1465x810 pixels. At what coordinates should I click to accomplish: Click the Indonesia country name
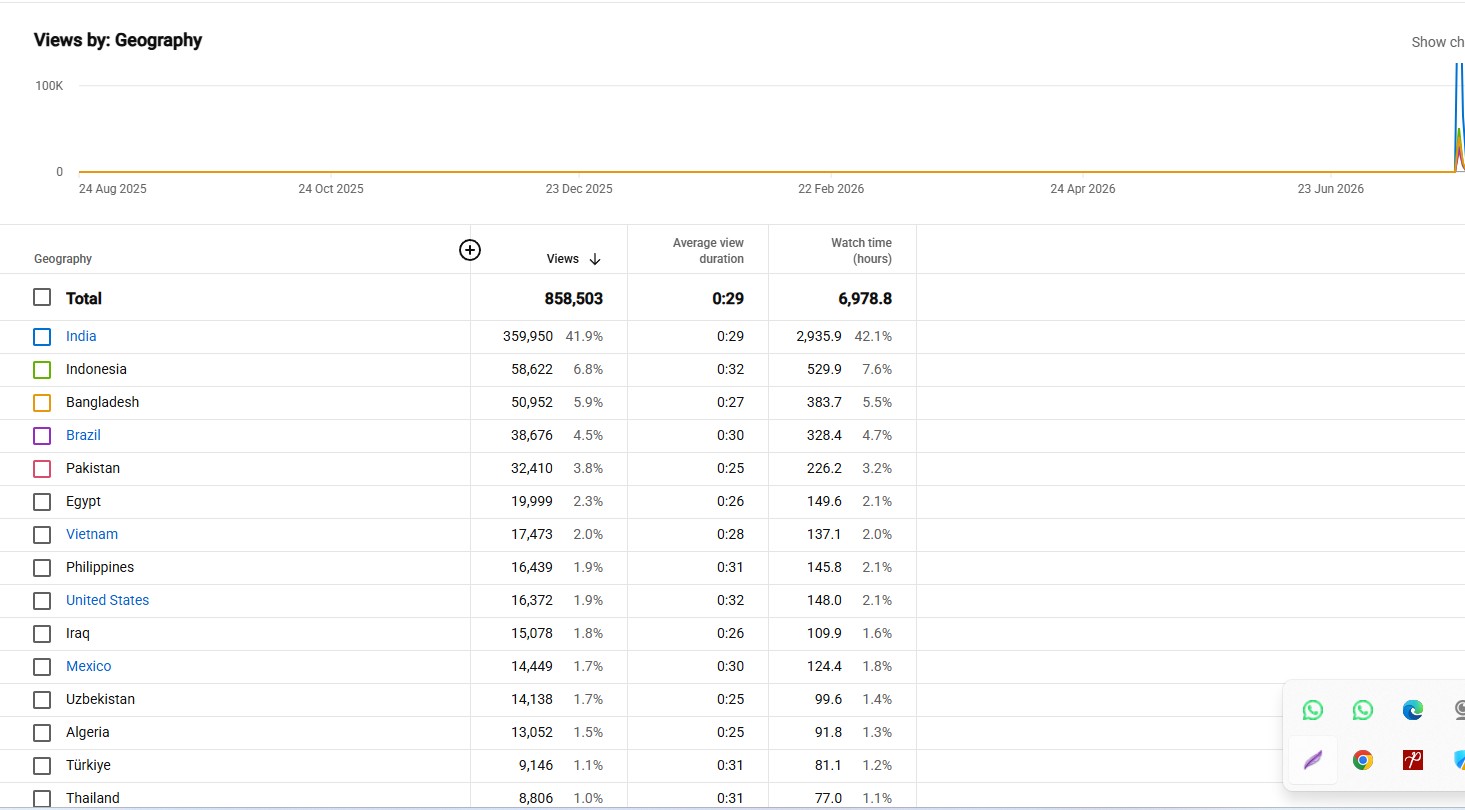(x=96, y=369)
